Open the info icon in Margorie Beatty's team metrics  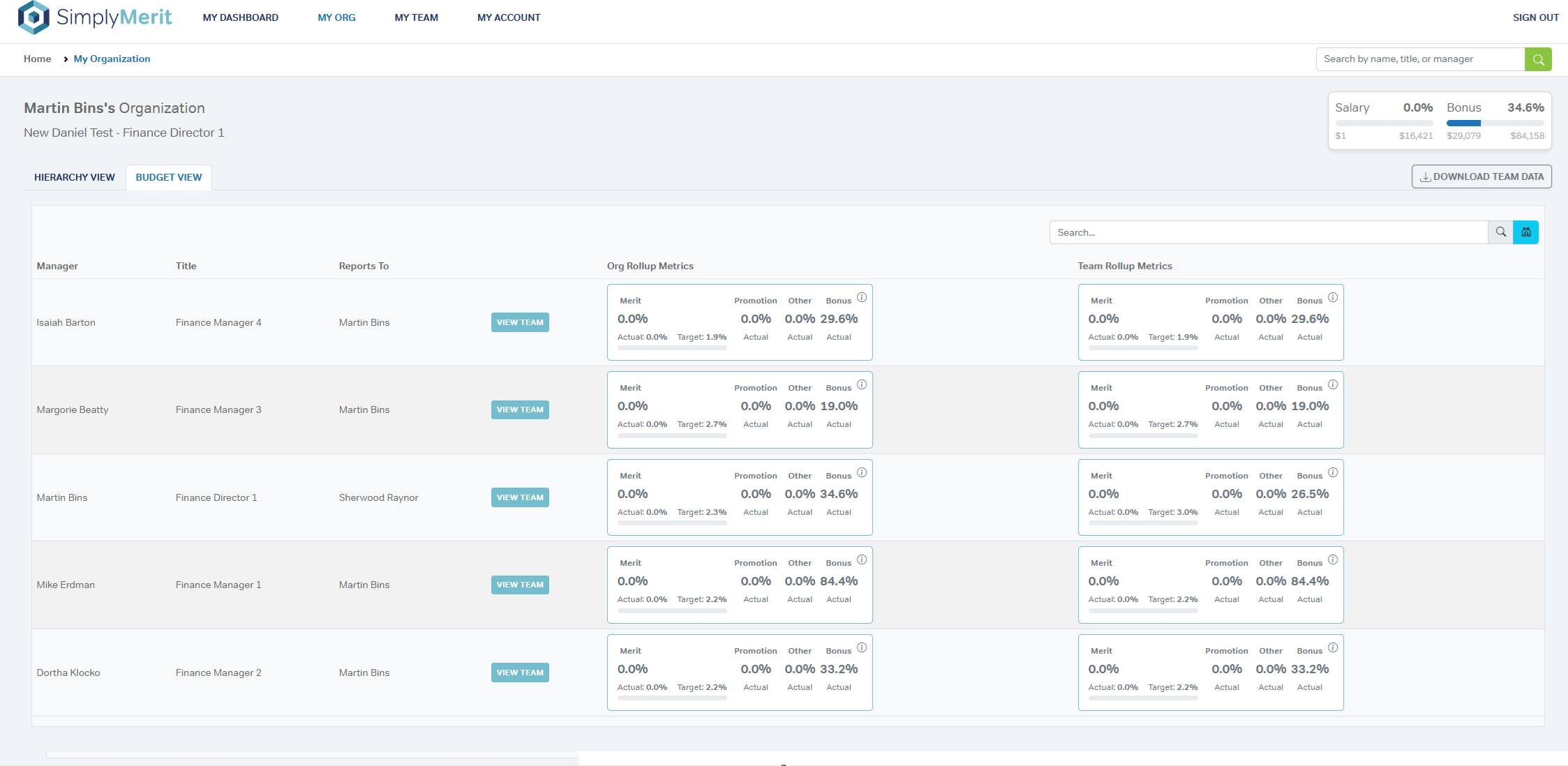pos(1333,384)
